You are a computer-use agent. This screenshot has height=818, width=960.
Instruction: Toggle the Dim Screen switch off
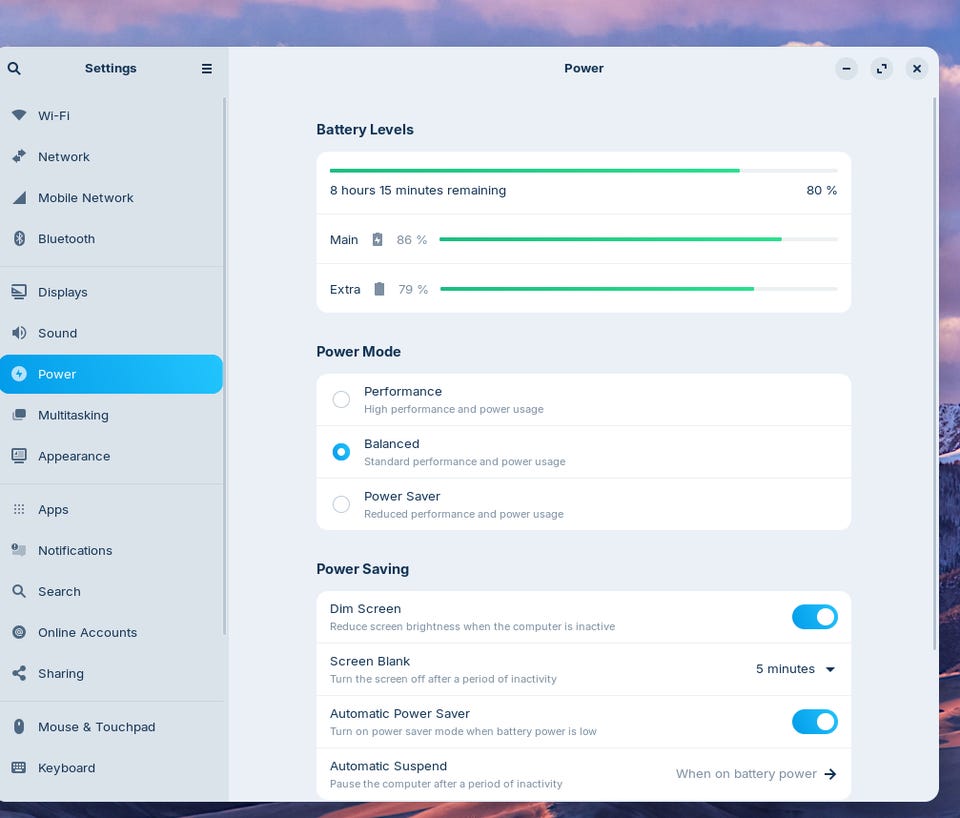coord(814,617)
